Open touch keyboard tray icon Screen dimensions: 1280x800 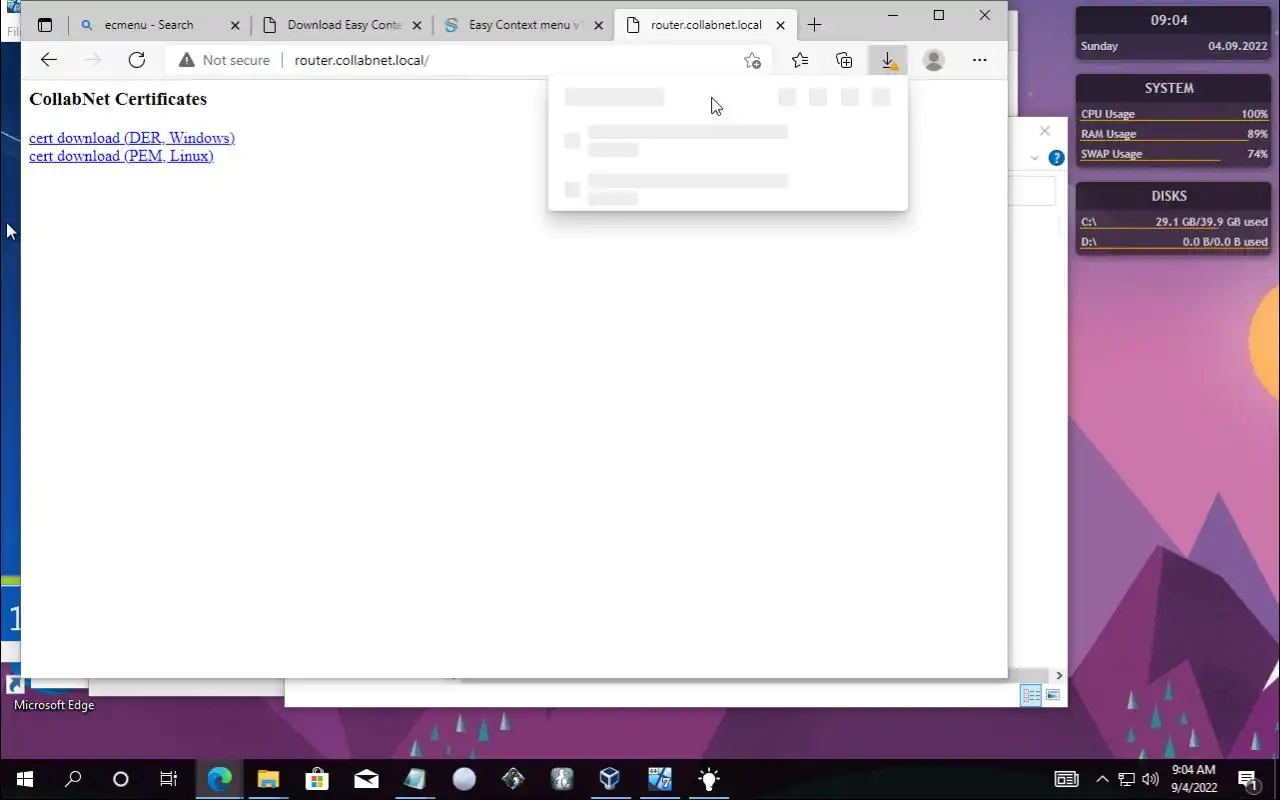point(1067,779)
